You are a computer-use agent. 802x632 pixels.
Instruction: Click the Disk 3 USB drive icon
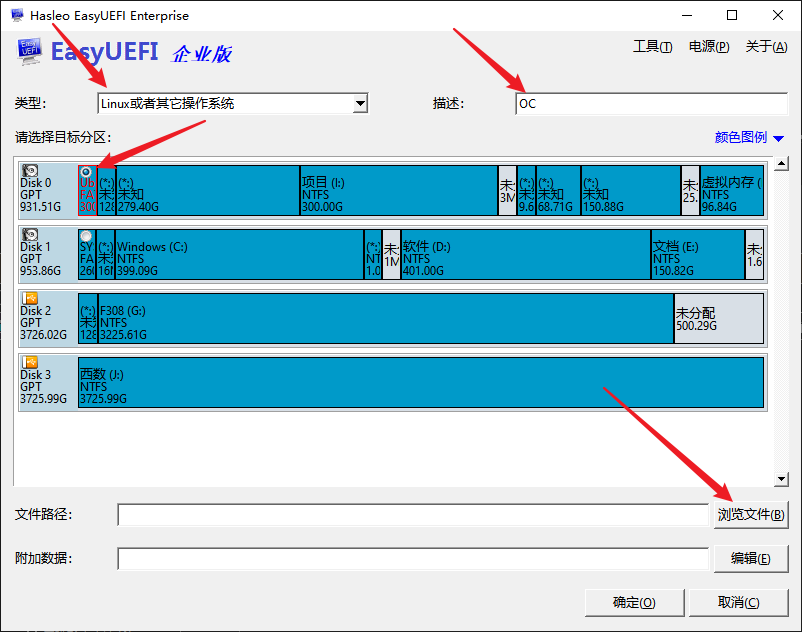point(30,362)
